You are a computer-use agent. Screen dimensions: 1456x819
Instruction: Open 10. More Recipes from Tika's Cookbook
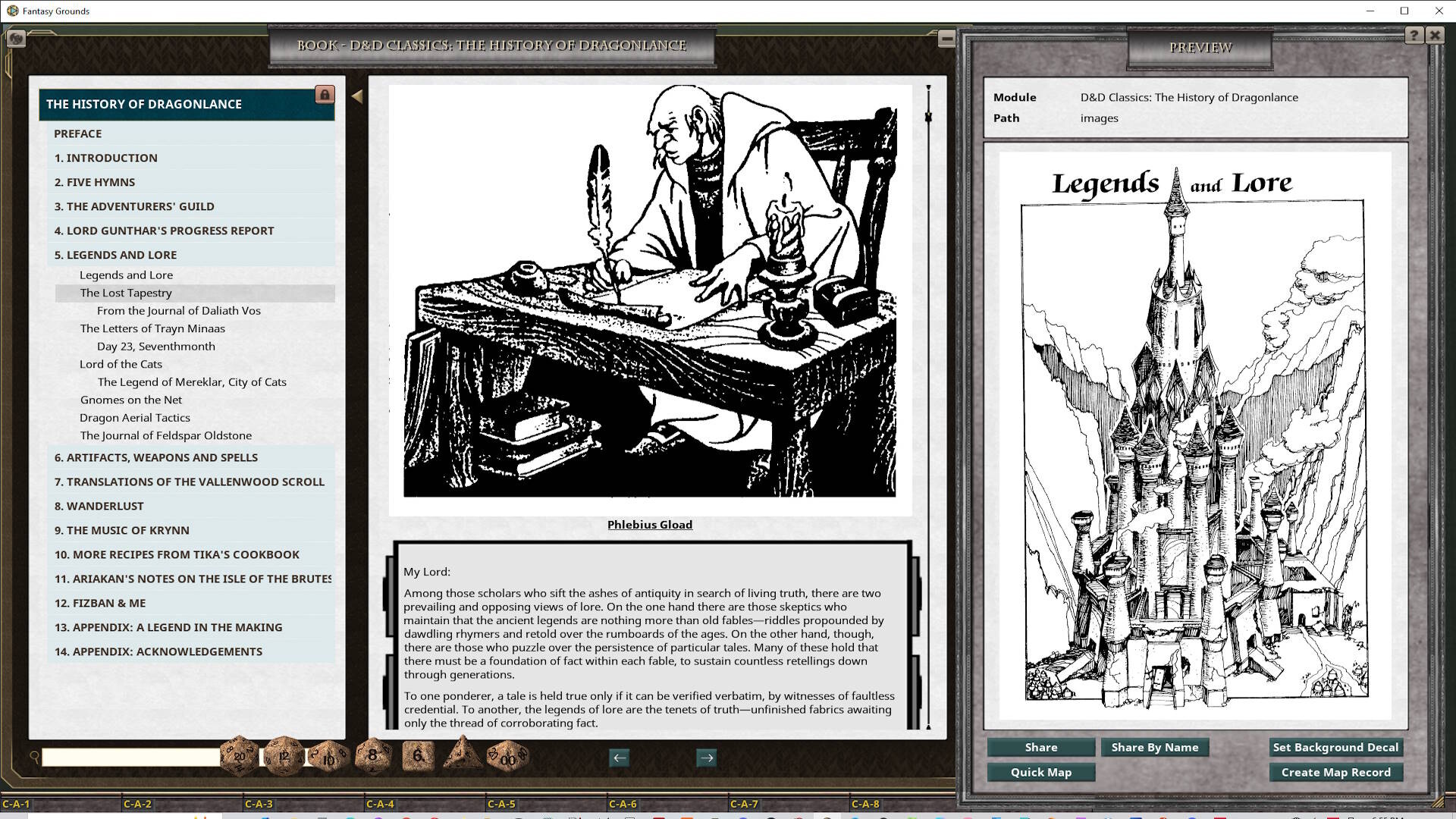pyautogui.click(x=190, y=554)
